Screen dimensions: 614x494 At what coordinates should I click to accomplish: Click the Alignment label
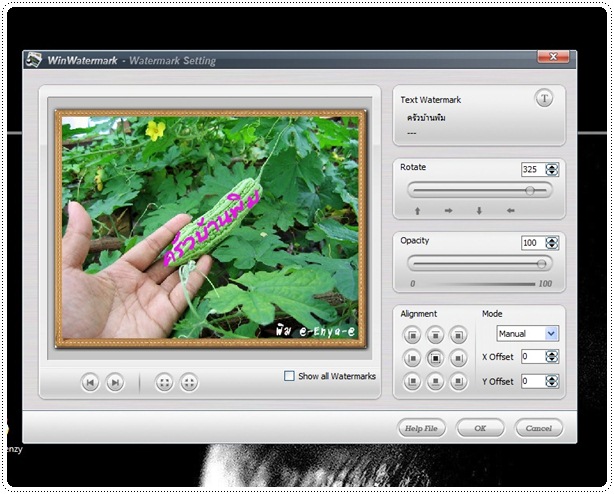tap(419, 314)
